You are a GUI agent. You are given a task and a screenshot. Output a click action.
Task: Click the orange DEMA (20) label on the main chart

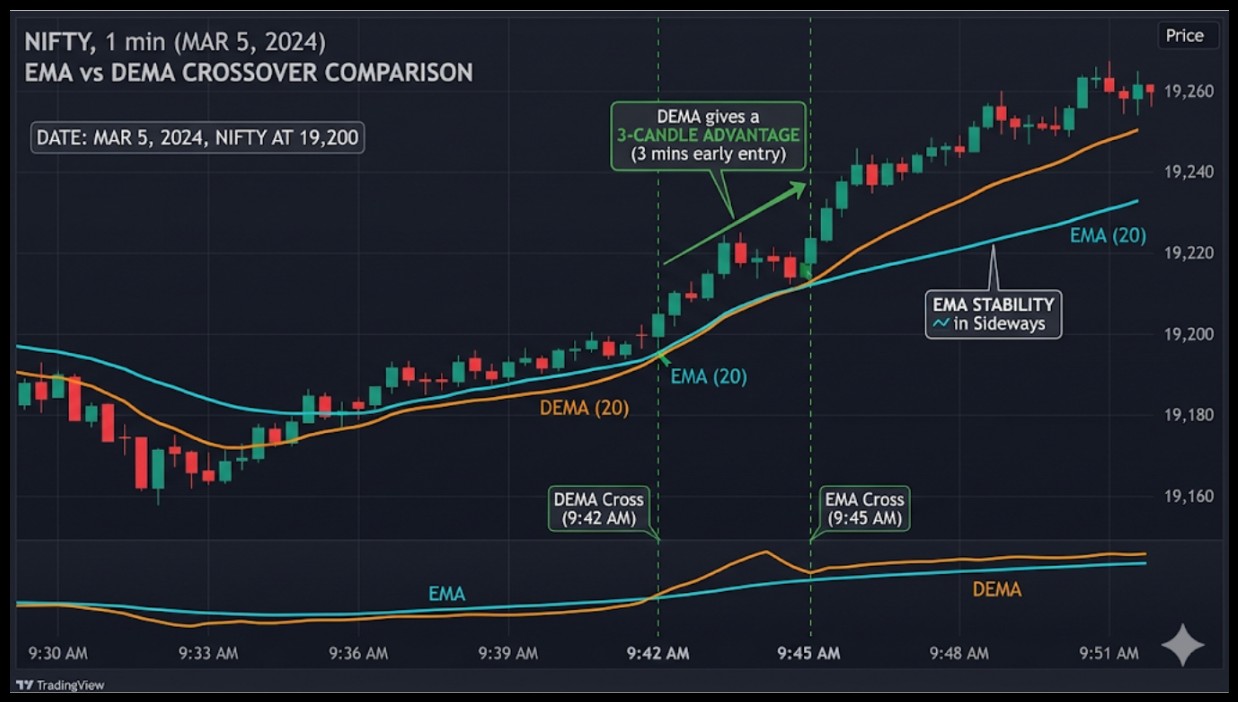(584, 408)
